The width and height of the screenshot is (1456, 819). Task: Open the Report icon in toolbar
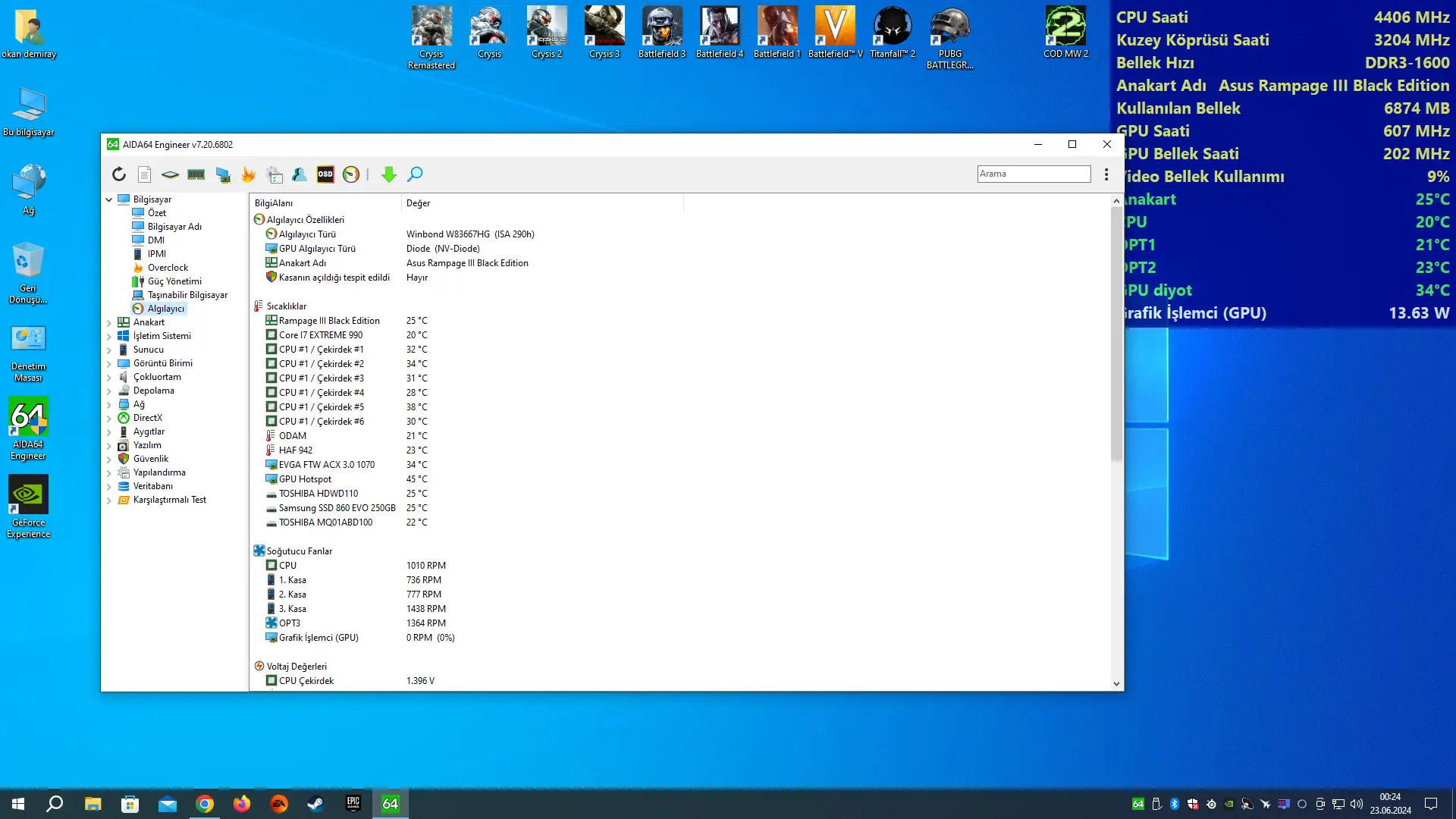click(x=144, y=174)
